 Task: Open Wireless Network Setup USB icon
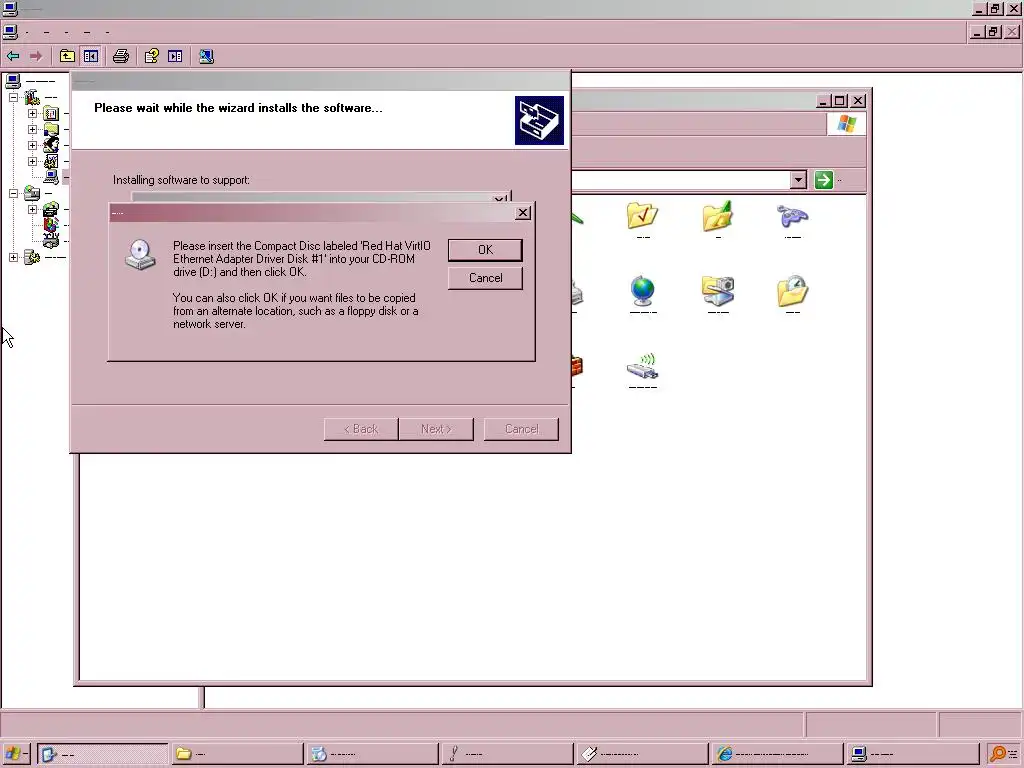click(x=643, y=367)
